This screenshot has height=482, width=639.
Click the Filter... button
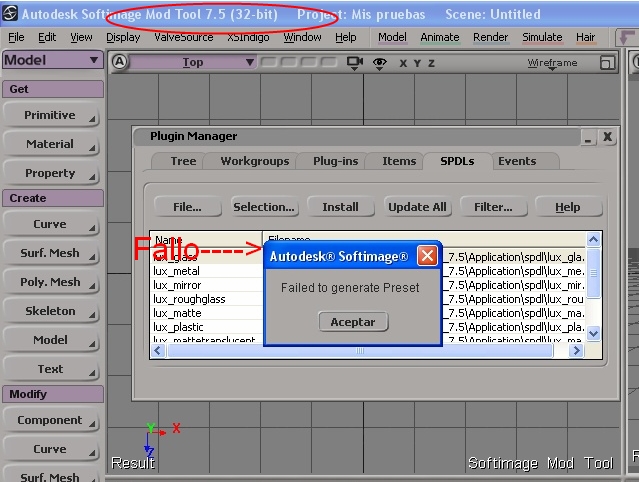[x=493, y=207]
